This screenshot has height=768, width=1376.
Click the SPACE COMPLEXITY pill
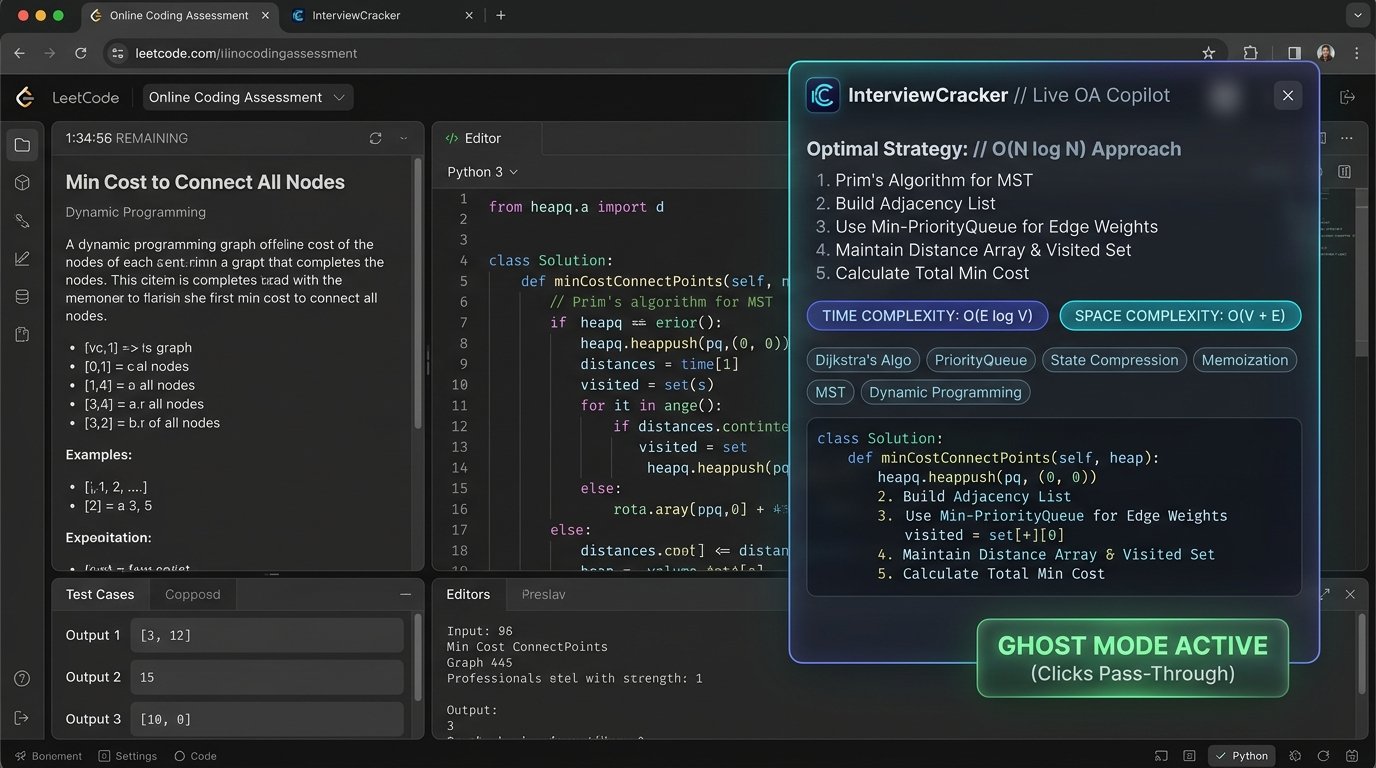tap(1180, 316)
